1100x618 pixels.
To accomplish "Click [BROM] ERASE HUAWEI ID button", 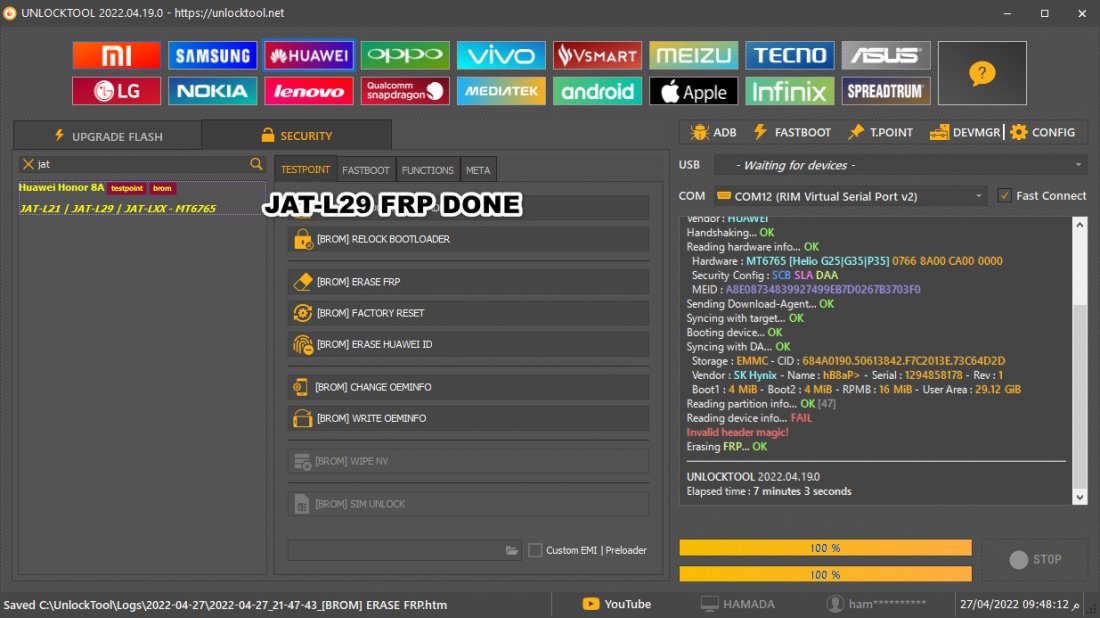I will [468, 344].
